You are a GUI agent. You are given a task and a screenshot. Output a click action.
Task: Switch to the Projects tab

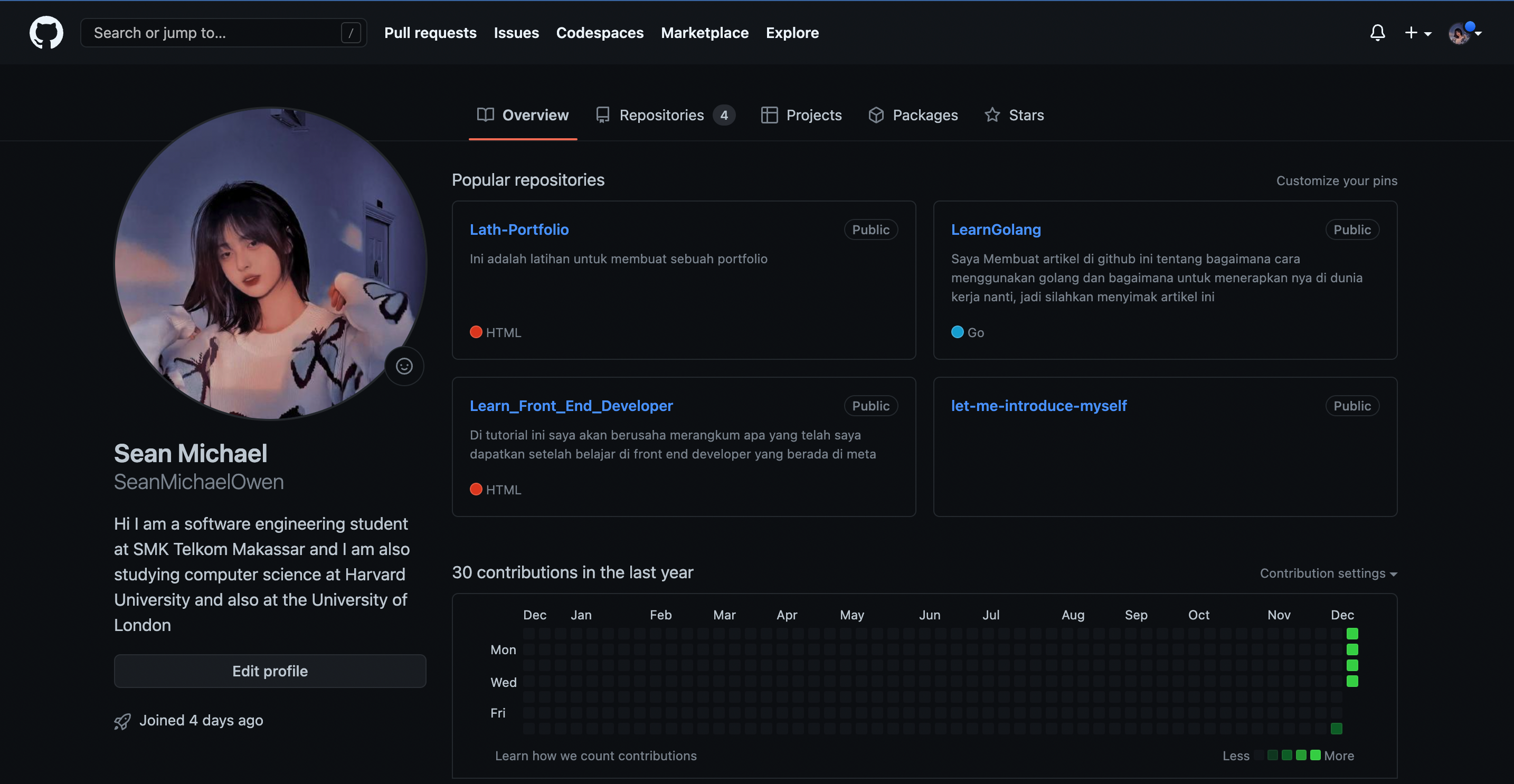pos(801,115)
